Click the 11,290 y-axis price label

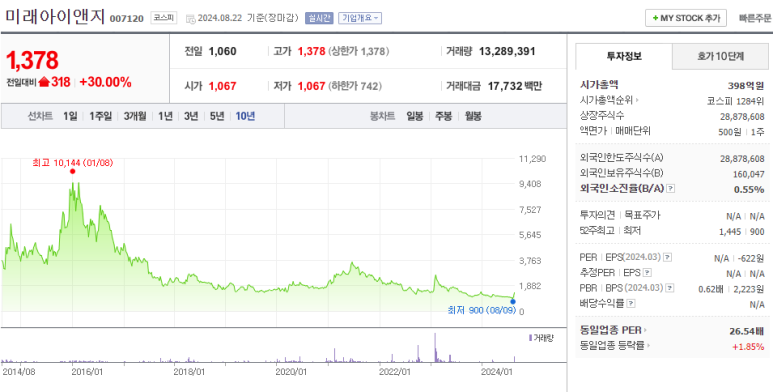[532, 159]
